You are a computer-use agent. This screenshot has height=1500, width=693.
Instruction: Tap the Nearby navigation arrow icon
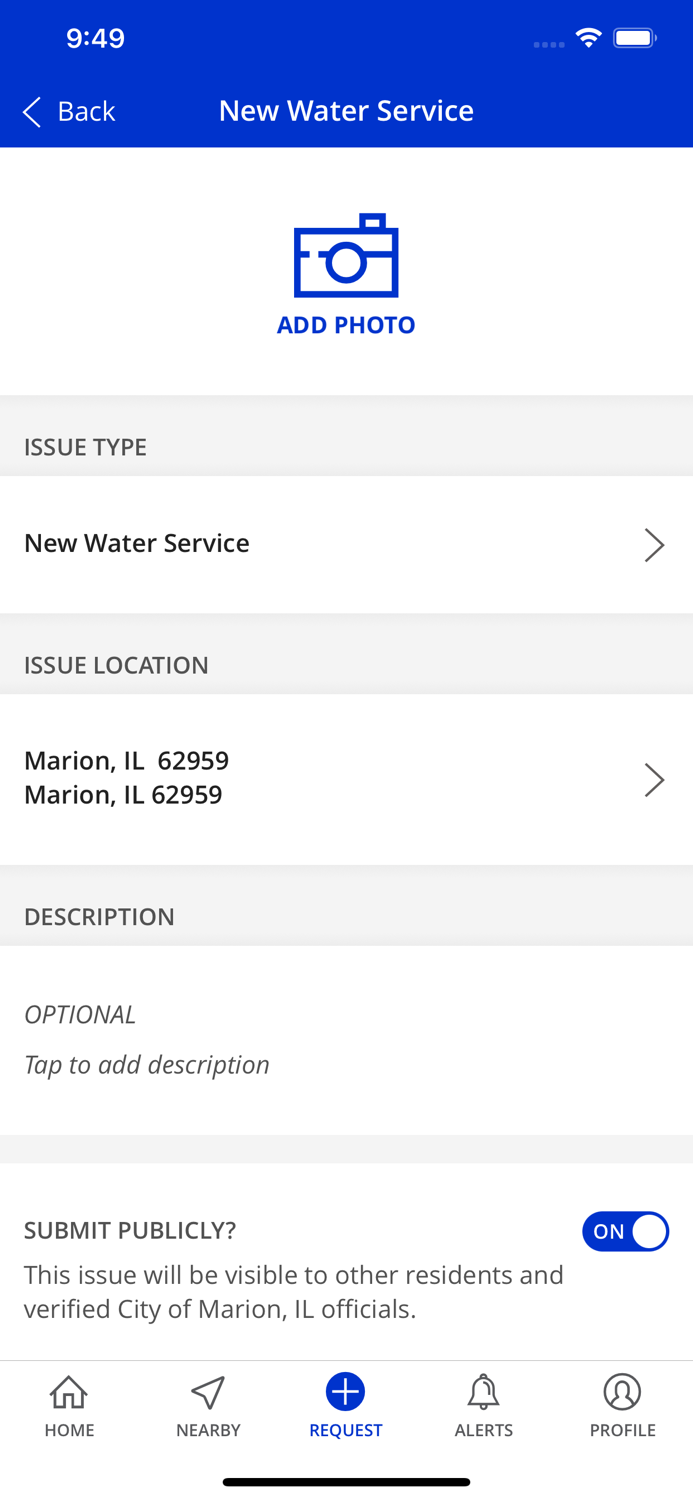[208, 1391]
